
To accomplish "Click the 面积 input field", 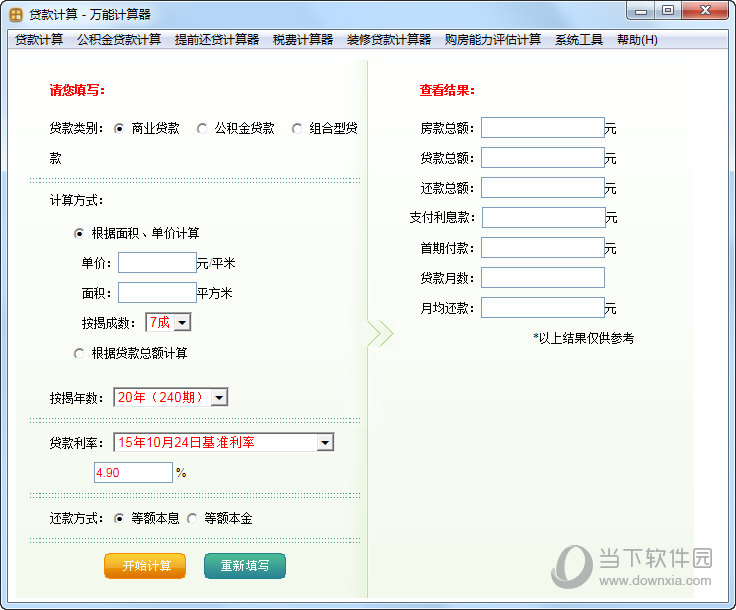I will tap(157, 293).
